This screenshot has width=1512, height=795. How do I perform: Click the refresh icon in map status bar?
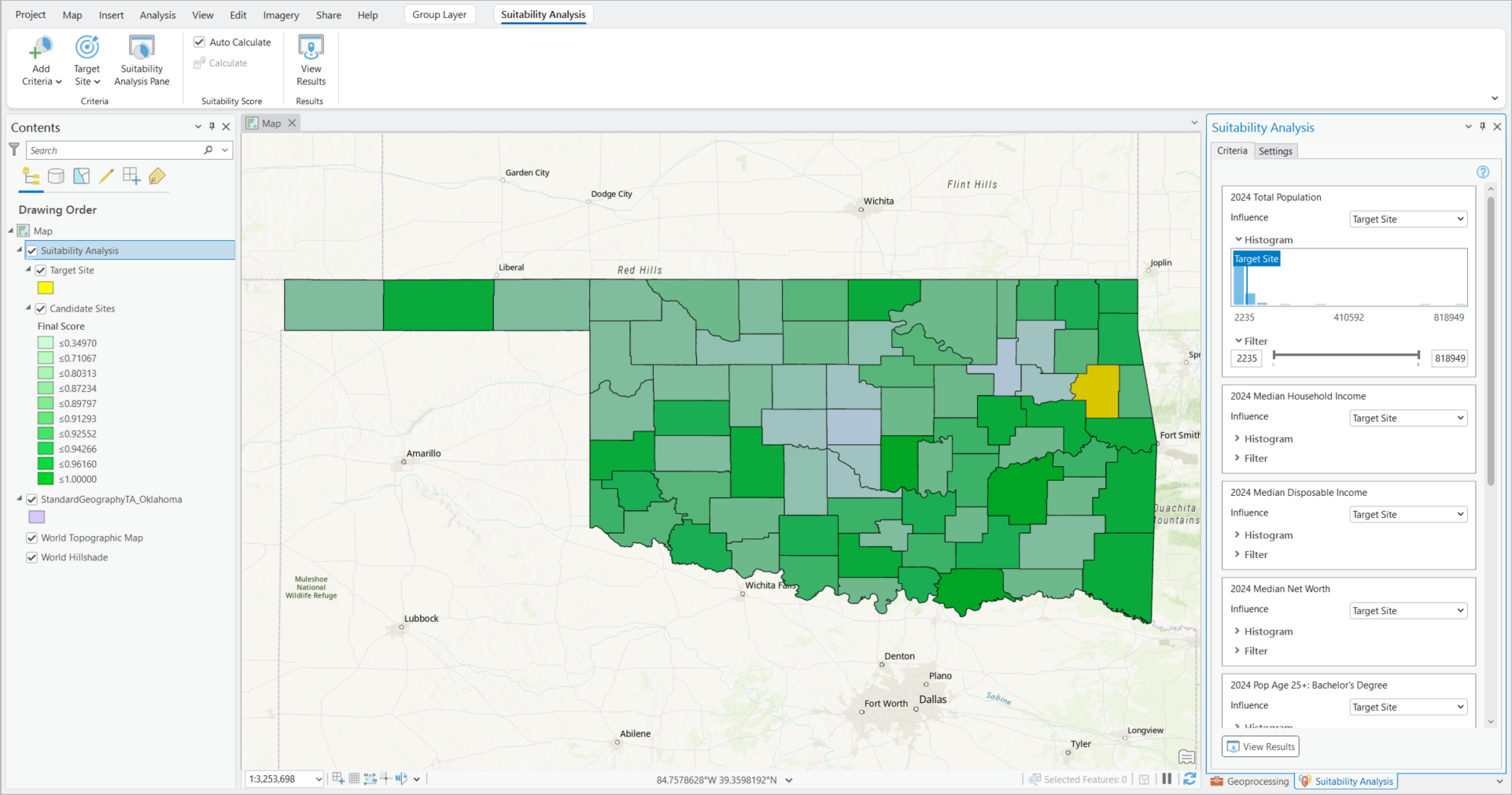pos(1189,778)
